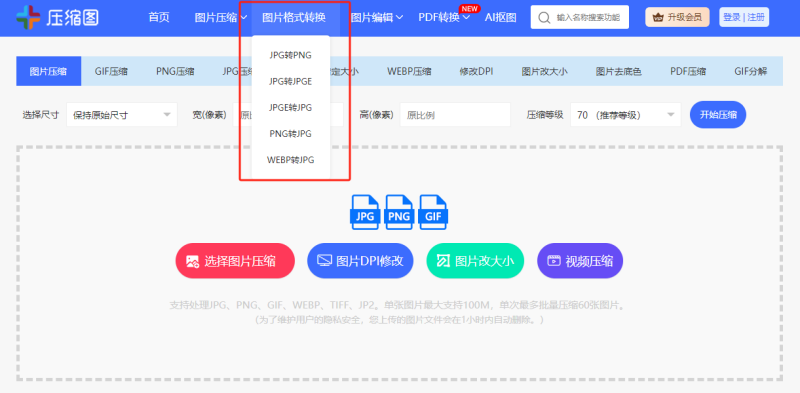Open the 选择尺寸 dropdown

[122, 115]
